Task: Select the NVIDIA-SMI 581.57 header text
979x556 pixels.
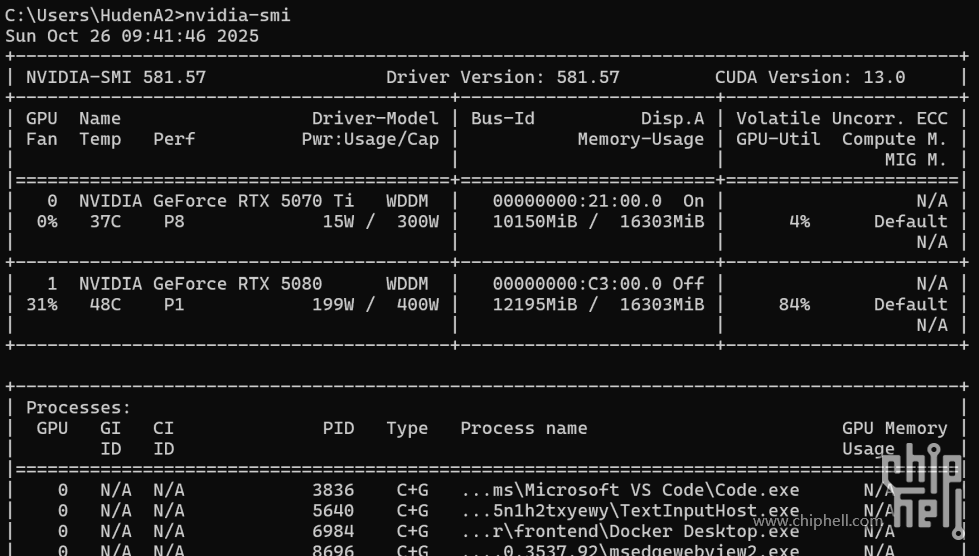Action: tap(116, 77)
